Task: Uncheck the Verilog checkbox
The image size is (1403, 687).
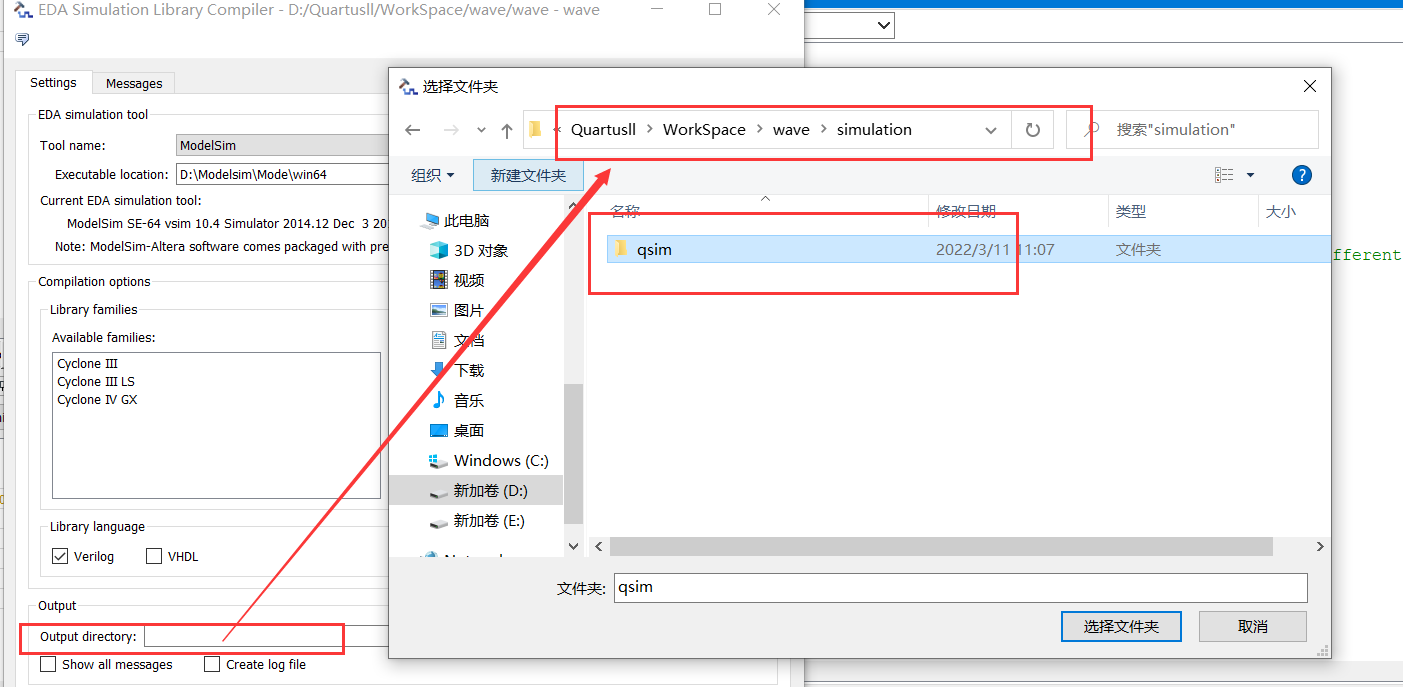Action: click(60, 556)
